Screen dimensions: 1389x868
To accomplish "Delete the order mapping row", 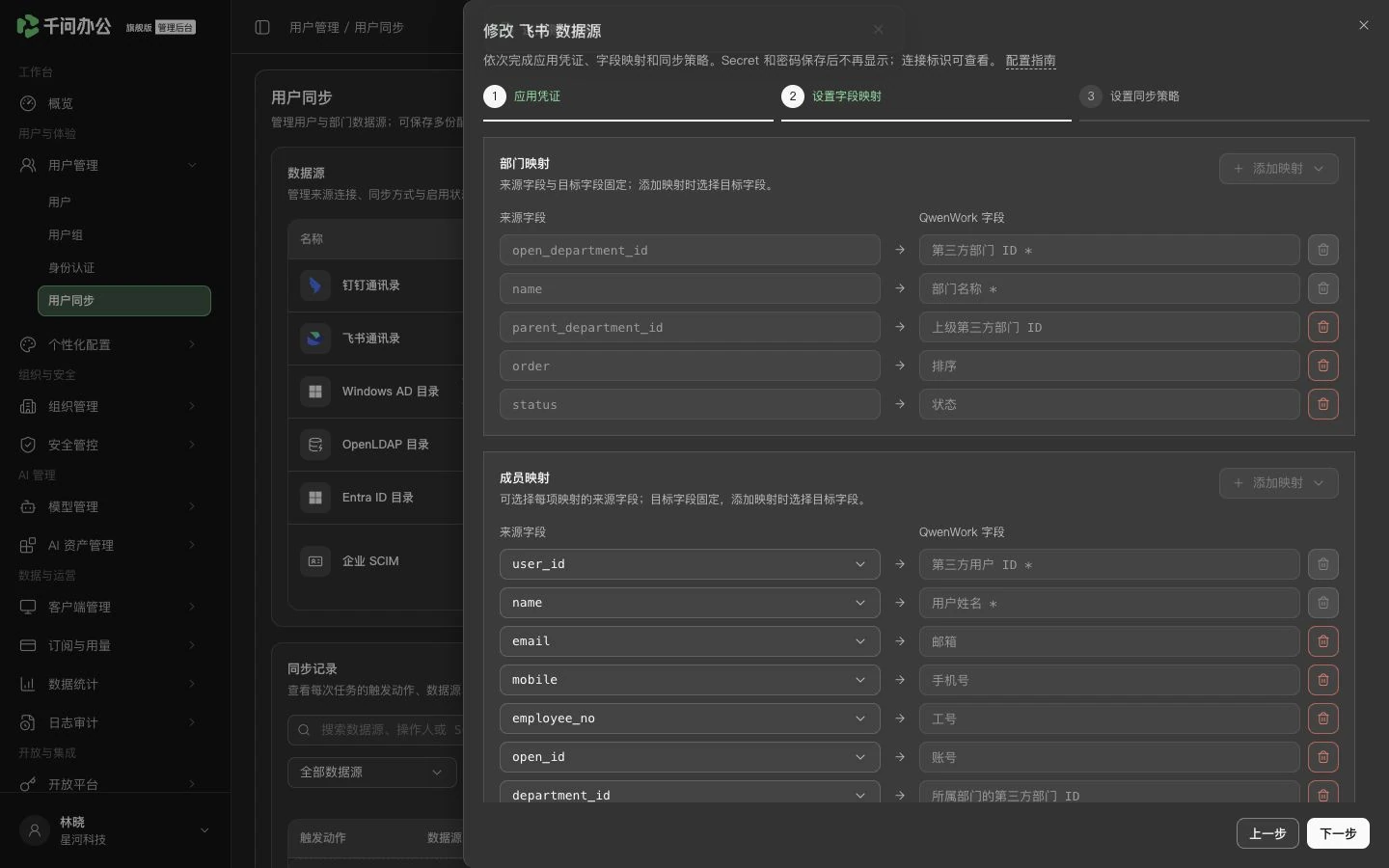I will click(1322, 366).
